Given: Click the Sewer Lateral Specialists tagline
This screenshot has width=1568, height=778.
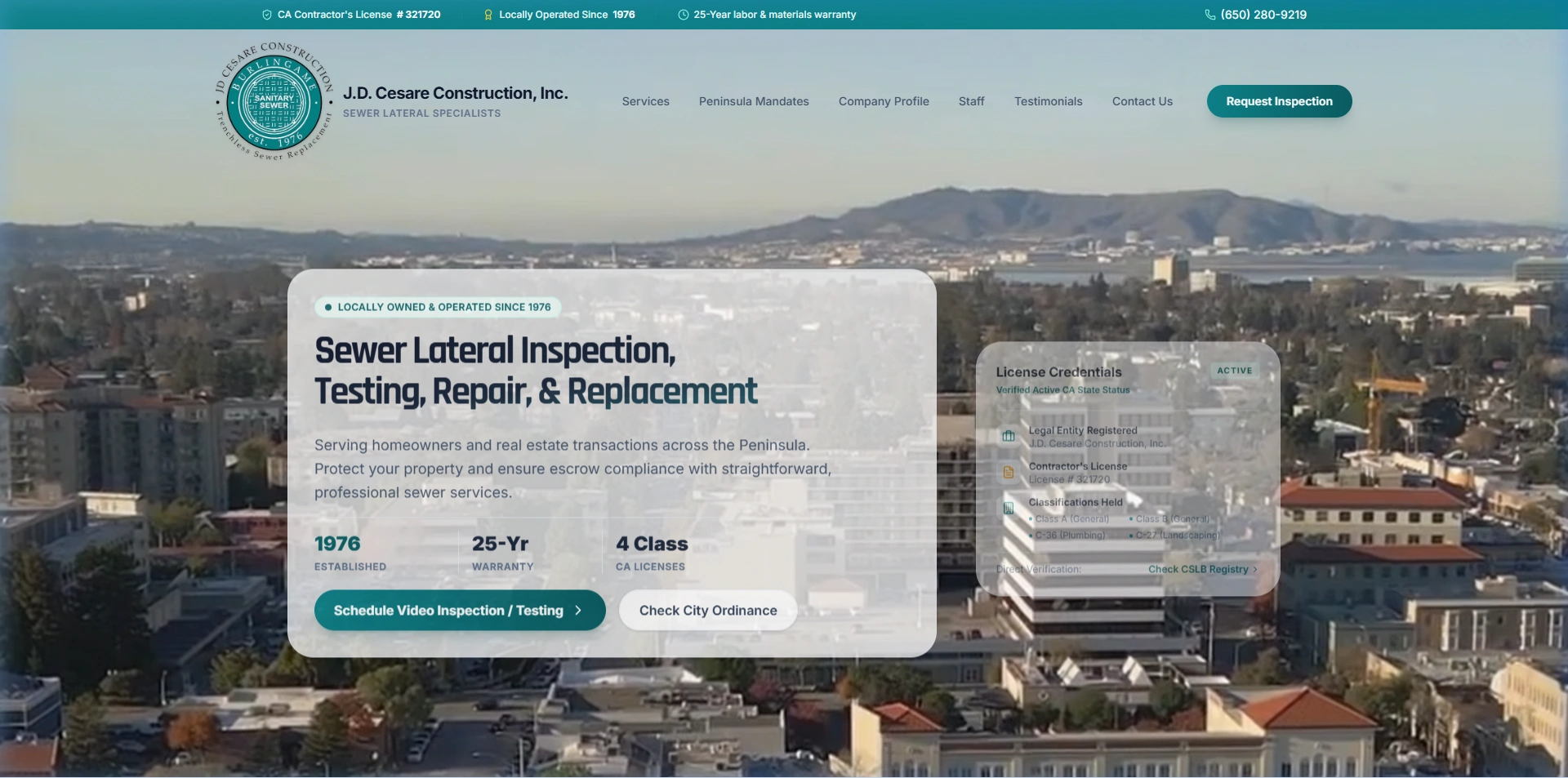Looking at the screenshot, I should [422, 113].
